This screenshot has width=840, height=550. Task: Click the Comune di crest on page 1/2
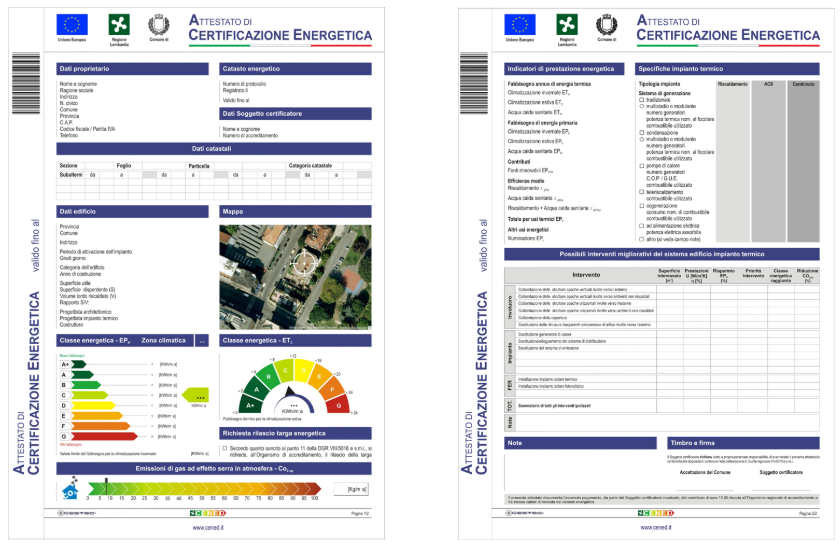[x=159, y=25]
